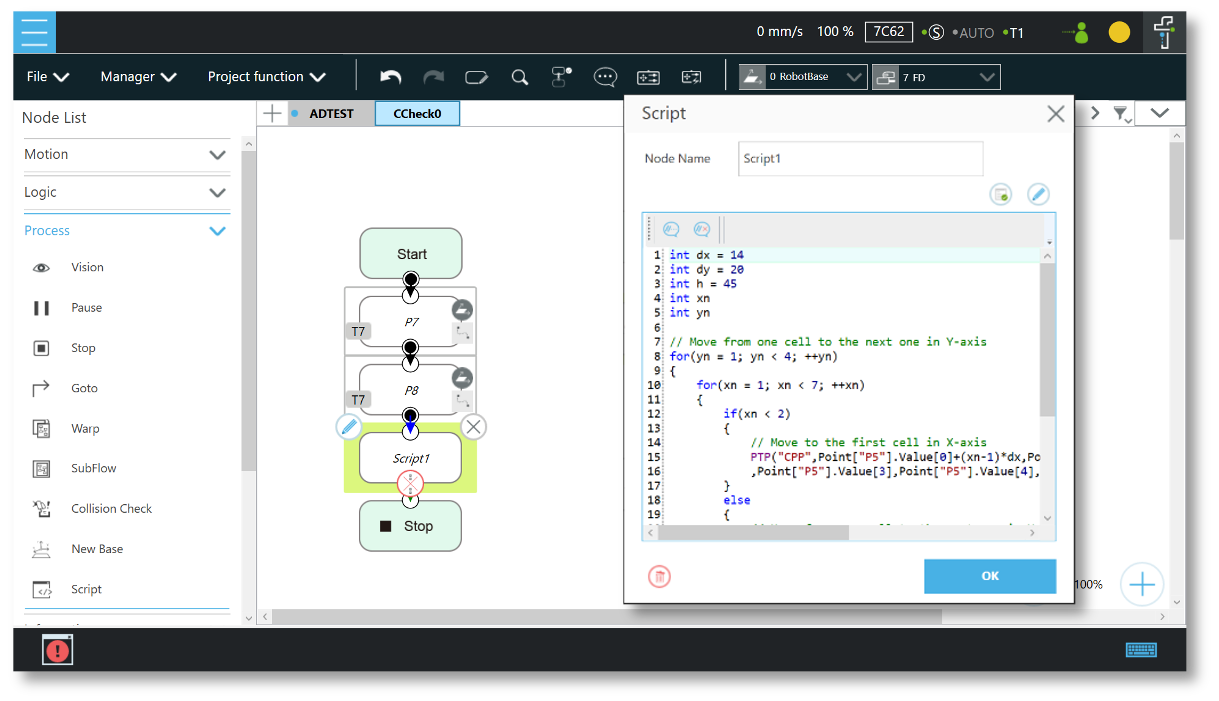The image size is (1219, 701).
Task: Open the on-screen keyboard icon
Action: click(1141, 650)
